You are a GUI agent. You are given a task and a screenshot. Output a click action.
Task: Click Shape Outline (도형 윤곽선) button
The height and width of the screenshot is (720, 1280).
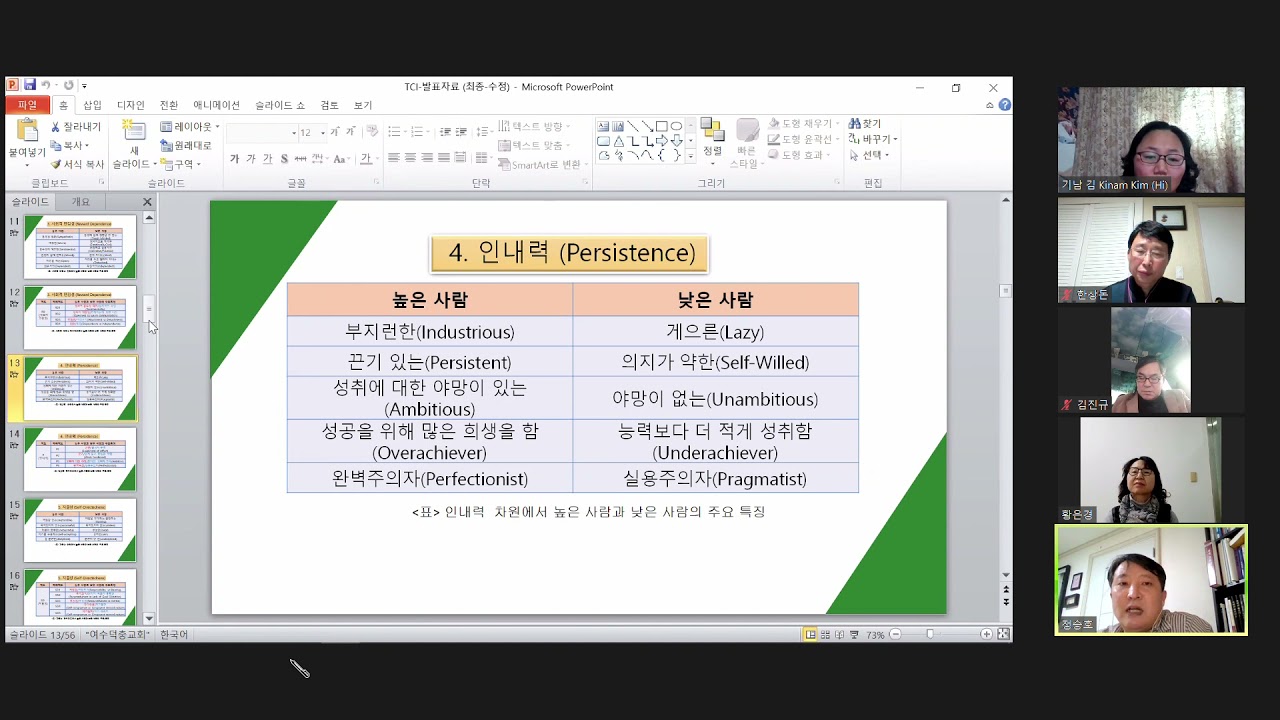804,139
